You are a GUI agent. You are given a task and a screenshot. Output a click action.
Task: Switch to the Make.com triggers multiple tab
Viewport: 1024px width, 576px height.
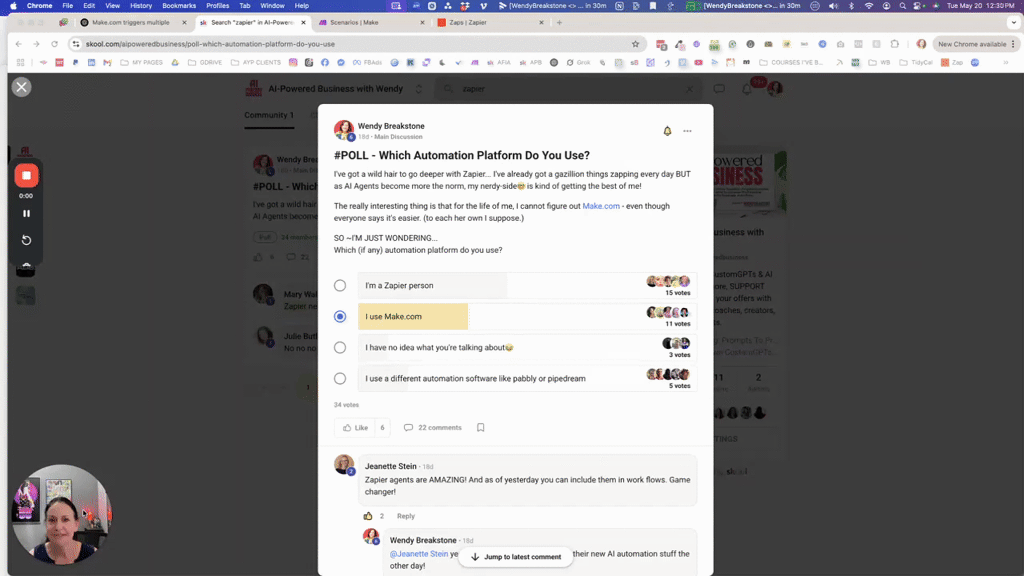(131, 22)
